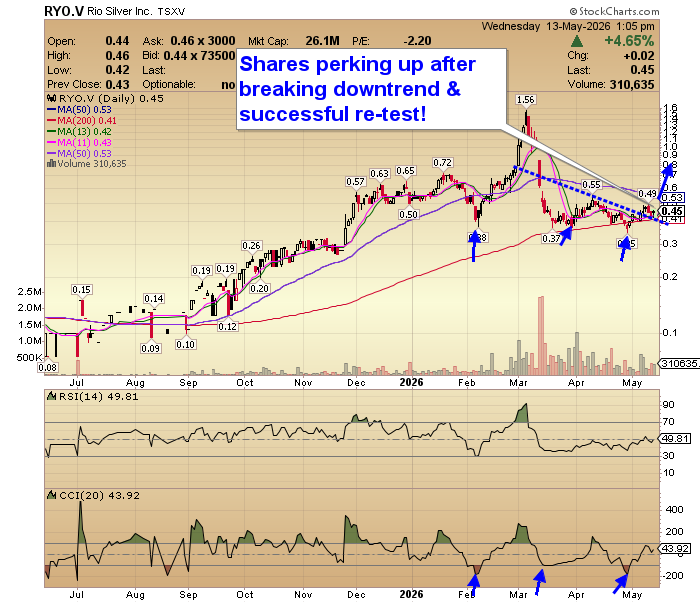Click the 43.92 CCI axis value box

point(675,548)
